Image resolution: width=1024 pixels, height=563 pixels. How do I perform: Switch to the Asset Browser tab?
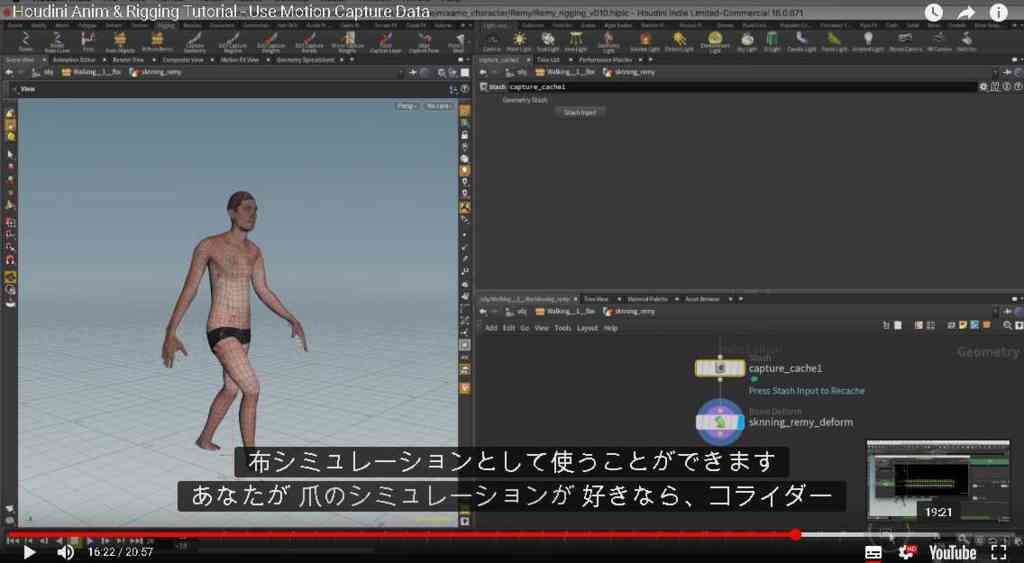[702, 299]
